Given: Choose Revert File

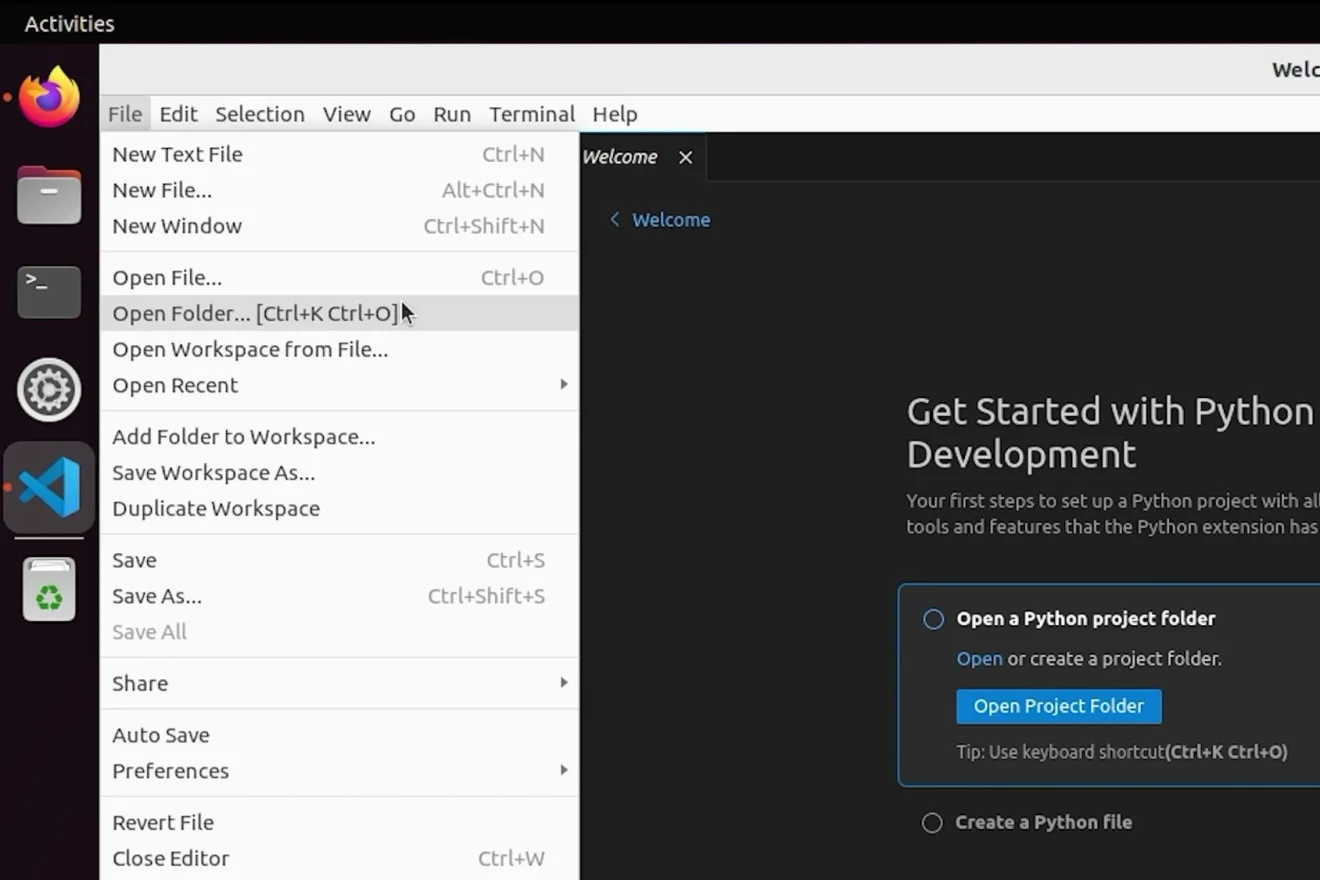Looking at the screenshot, I should tap(339, 823).
